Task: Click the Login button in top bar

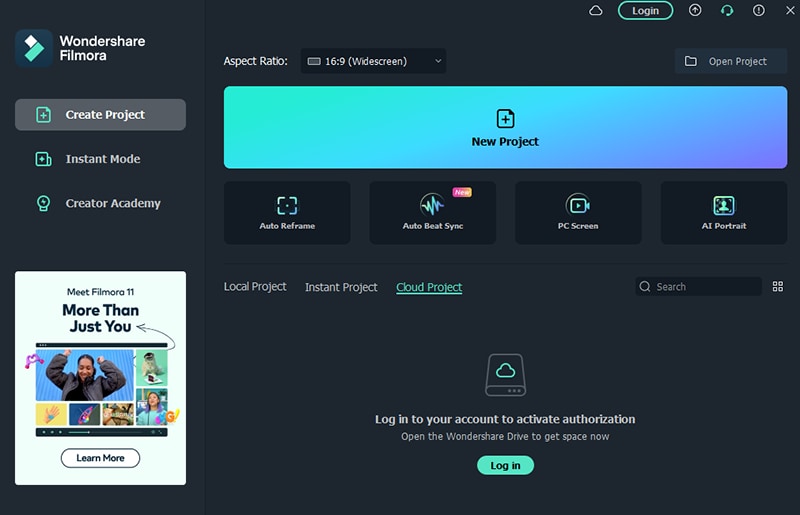Action: click(645, 11)
